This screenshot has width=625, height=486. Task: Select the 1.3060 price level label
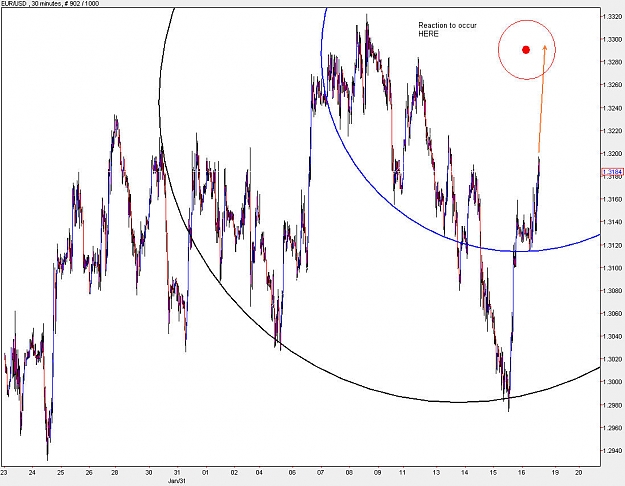click(613, 314)
